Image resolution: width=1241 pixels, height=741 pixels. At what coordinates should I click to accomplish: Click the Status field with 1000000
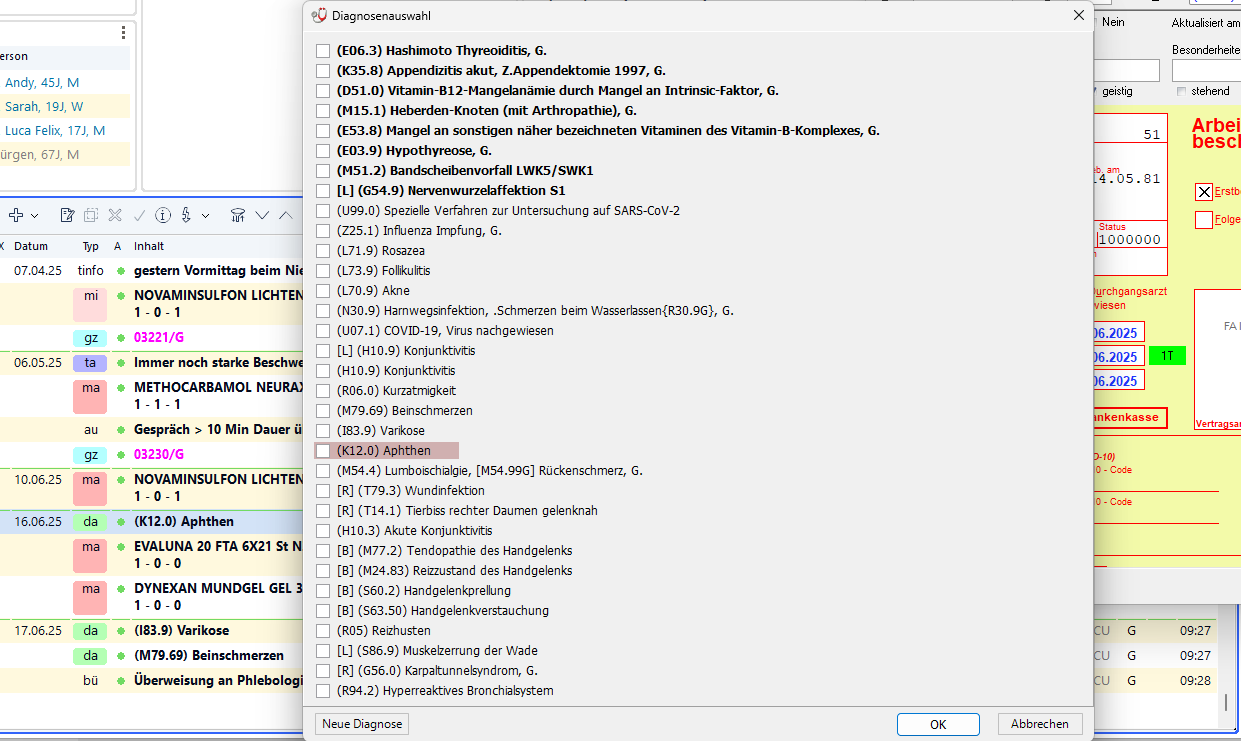tap(1130, 240)
